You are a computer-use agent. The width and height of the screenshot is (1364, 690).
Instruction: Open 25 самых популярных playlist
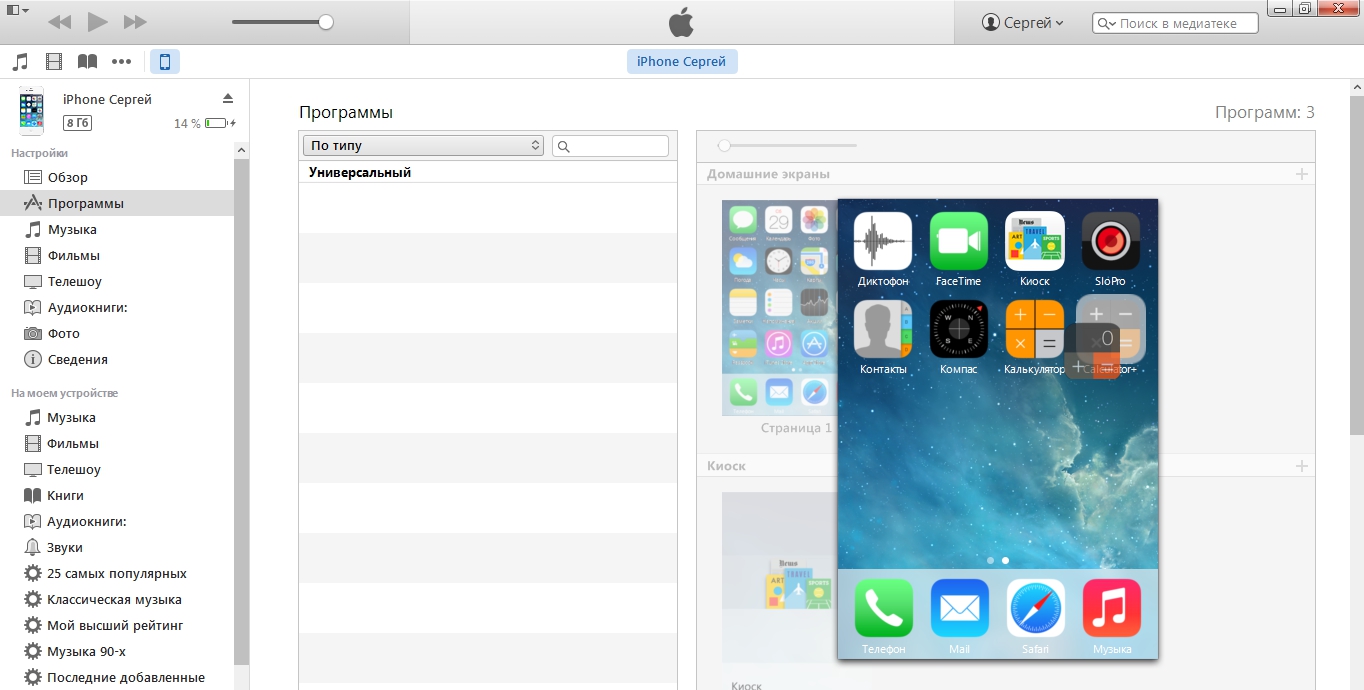[117, 573]
